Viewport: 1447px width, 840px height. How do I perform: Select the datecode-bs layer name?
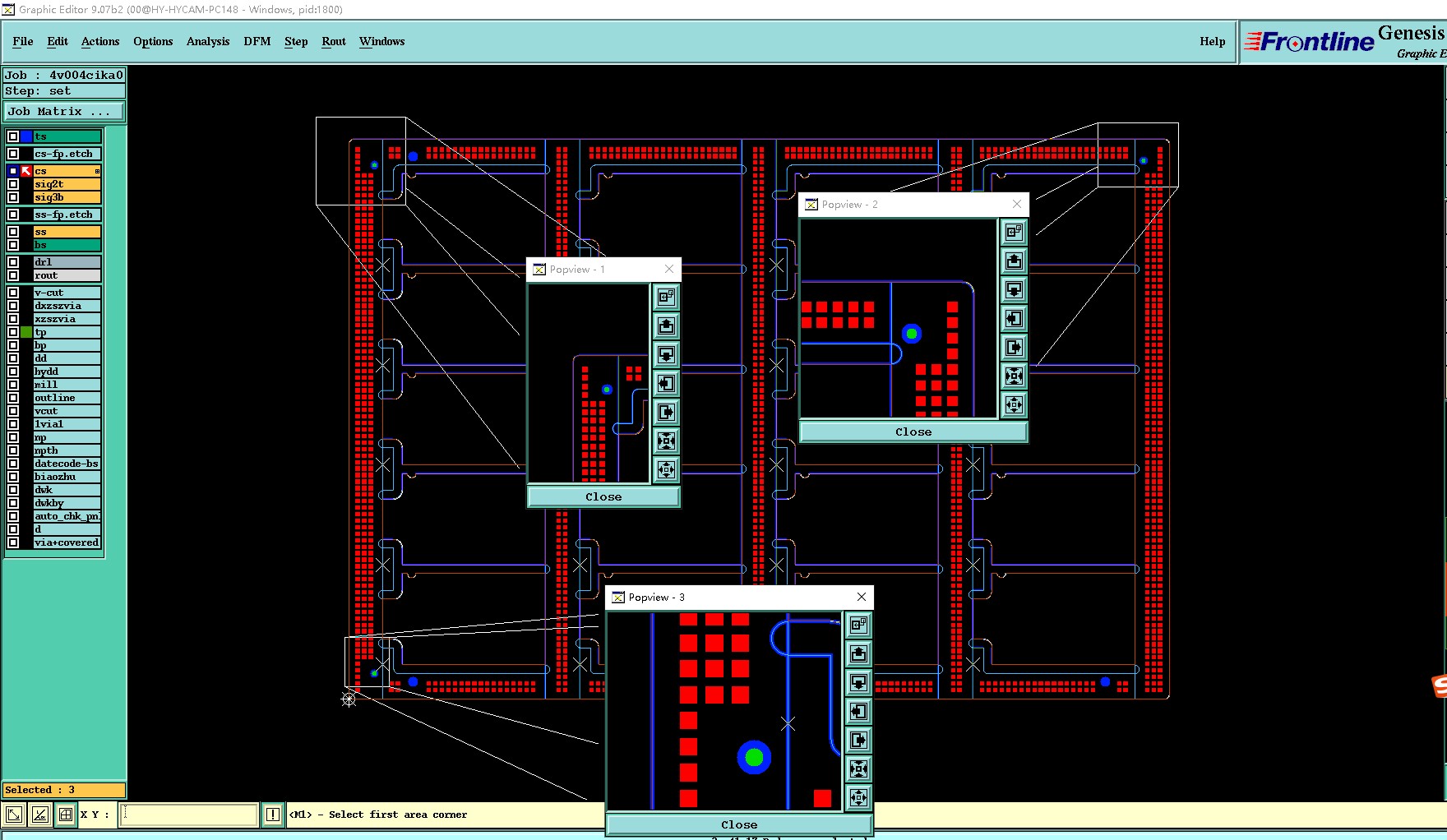coord(67,464)
